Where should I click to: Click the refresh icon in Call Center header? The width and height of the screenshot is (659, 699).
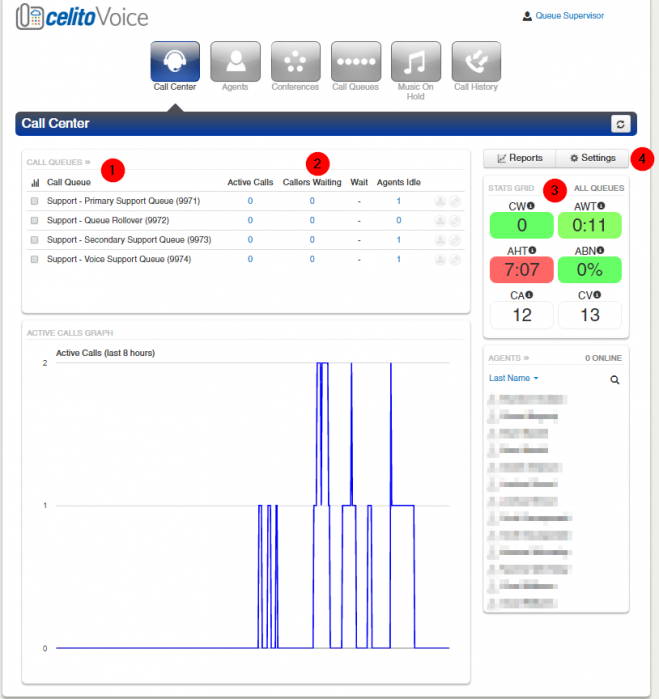click(x=620, y=124)
